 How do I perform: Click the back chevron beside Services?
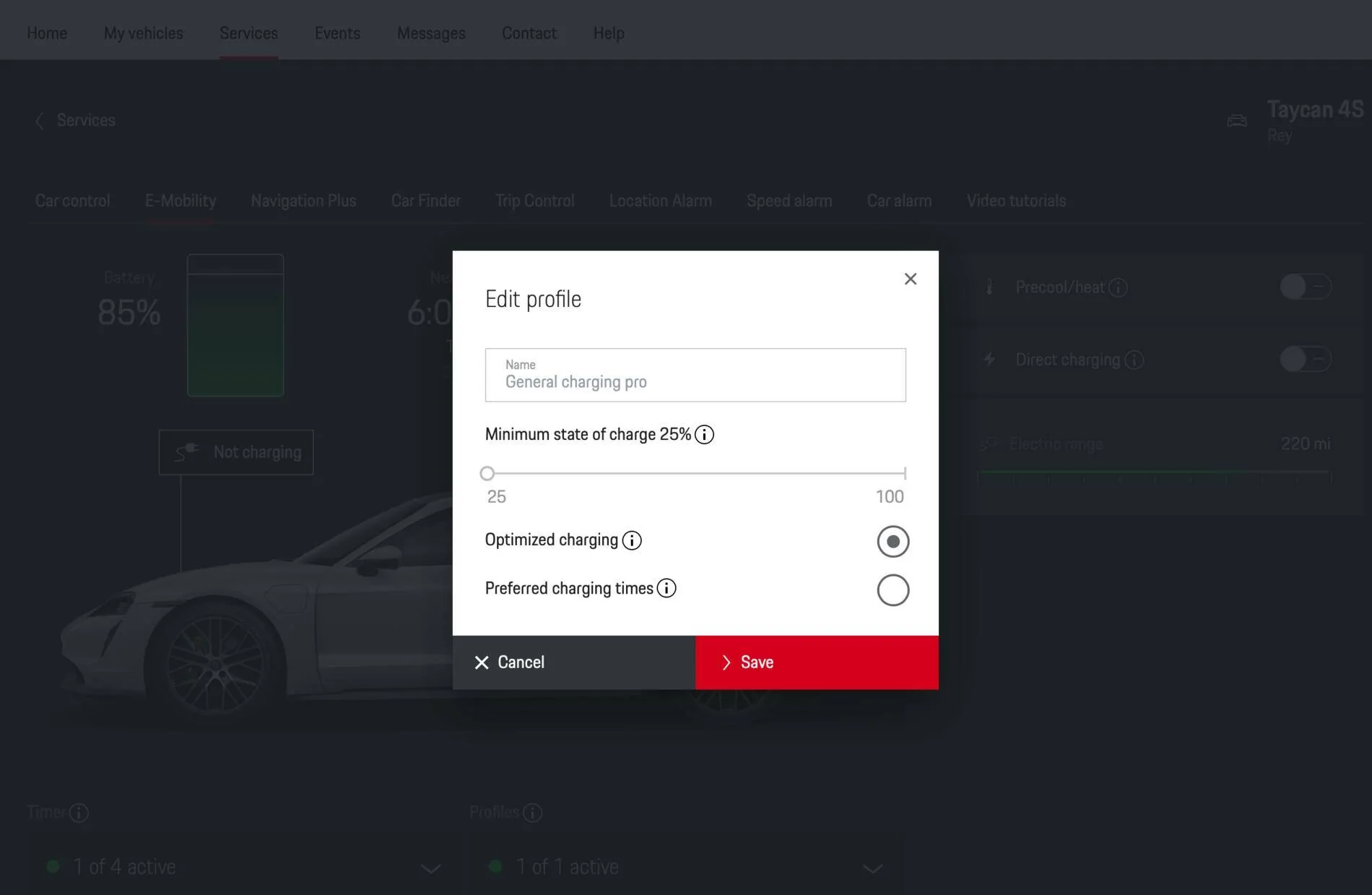(40, 121)
